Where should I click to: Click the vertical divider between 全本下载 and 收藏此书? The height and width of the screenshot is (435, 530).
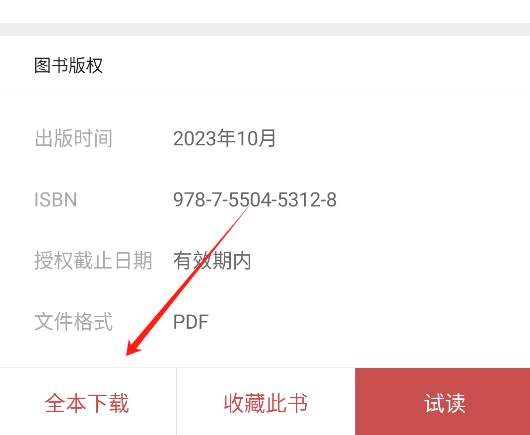pos(176,402)
